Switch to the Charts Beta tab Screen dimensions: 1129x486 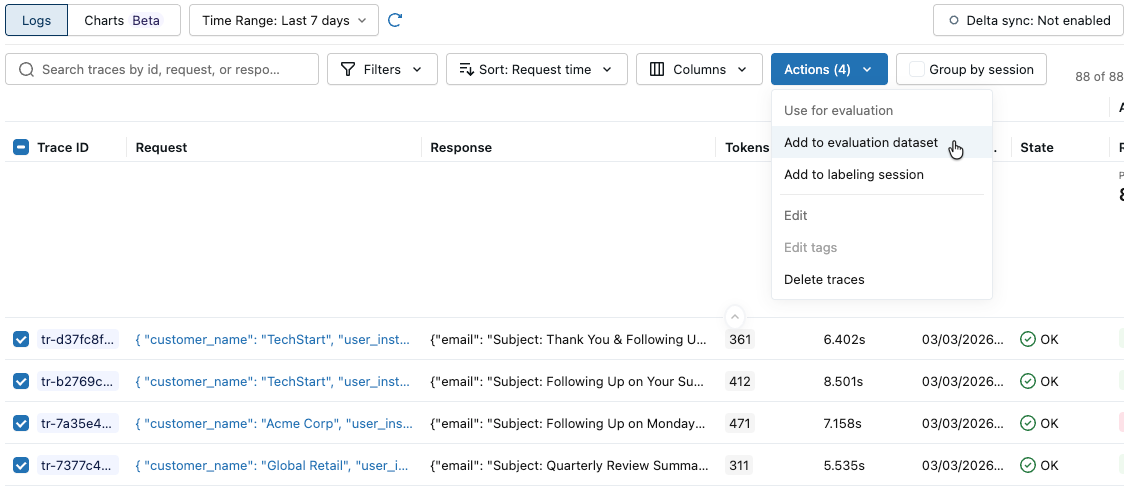(124, 21)
